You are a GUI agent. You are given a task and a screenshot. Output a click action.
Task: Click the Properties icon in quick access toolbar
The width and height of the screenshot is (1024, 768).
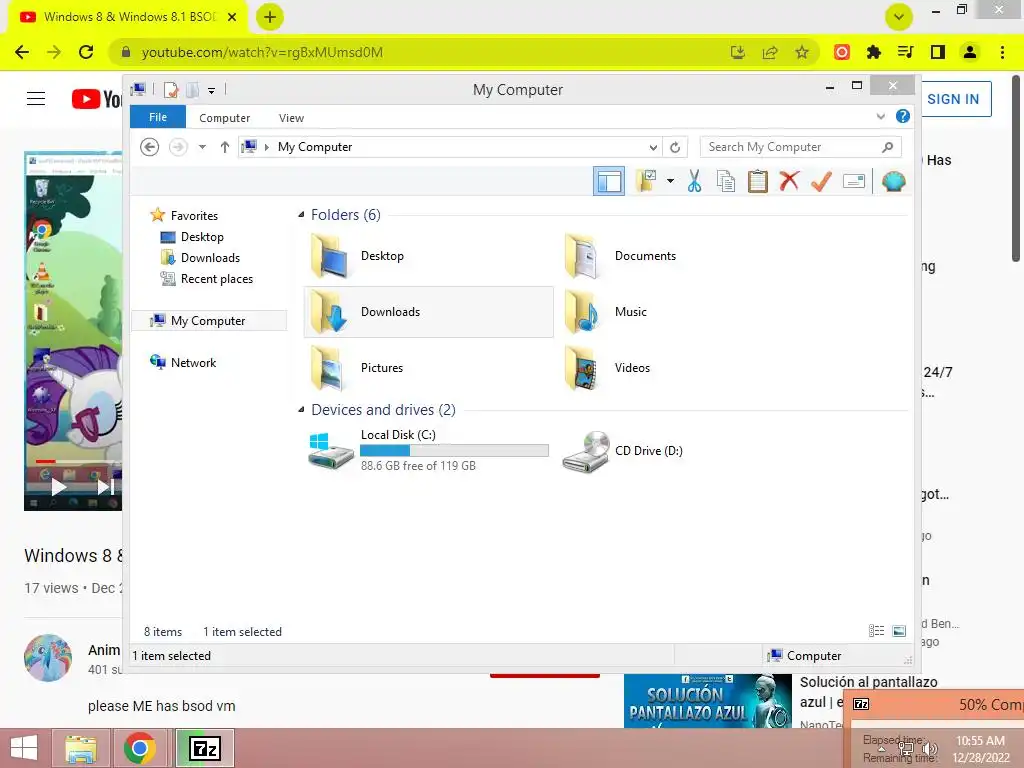point(170,90)
